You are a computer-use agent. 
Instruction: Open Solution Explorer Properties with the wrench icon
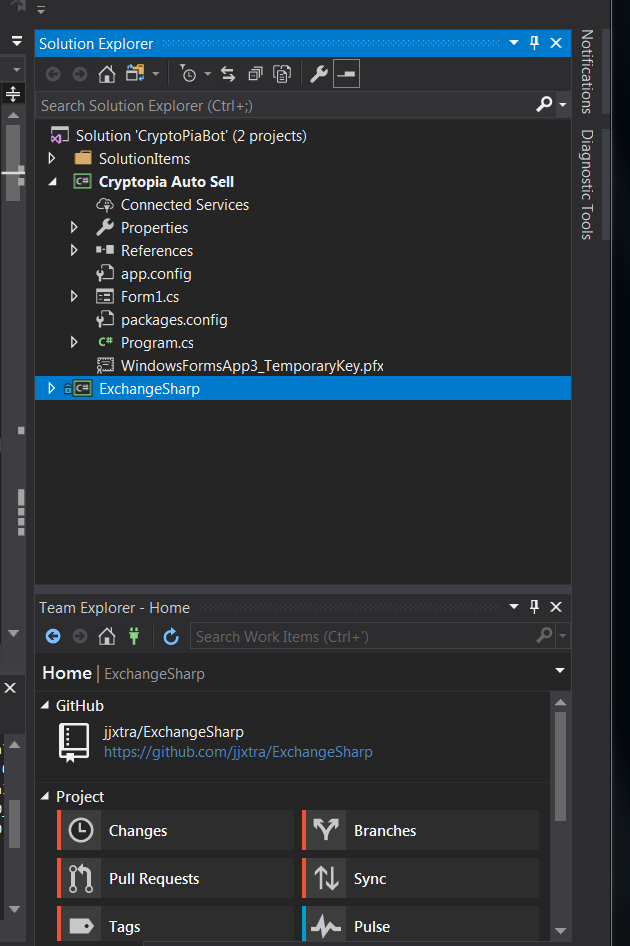coord(316,73)
